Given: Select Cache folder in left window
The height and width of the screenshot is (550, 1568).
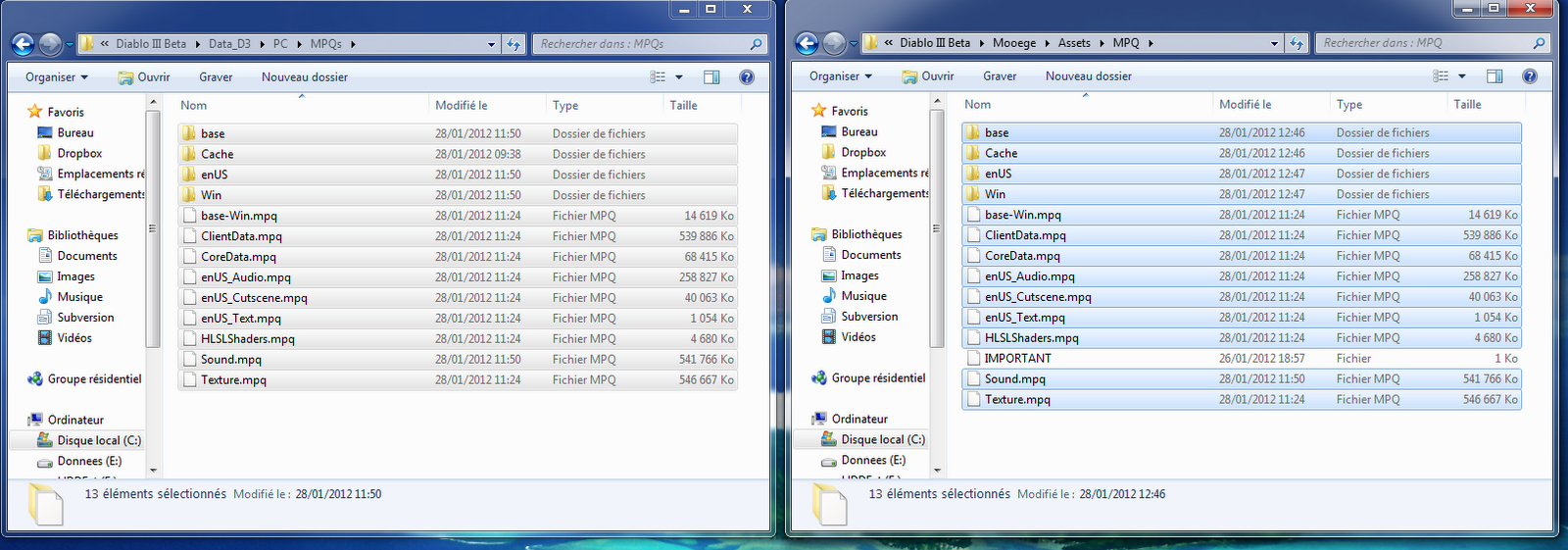Looking at the screenshot, I should 458,155.
